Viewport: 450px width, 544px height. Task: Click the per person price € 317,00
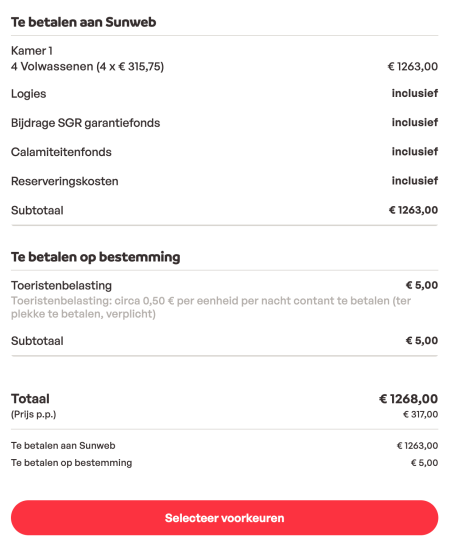point(420,414)
